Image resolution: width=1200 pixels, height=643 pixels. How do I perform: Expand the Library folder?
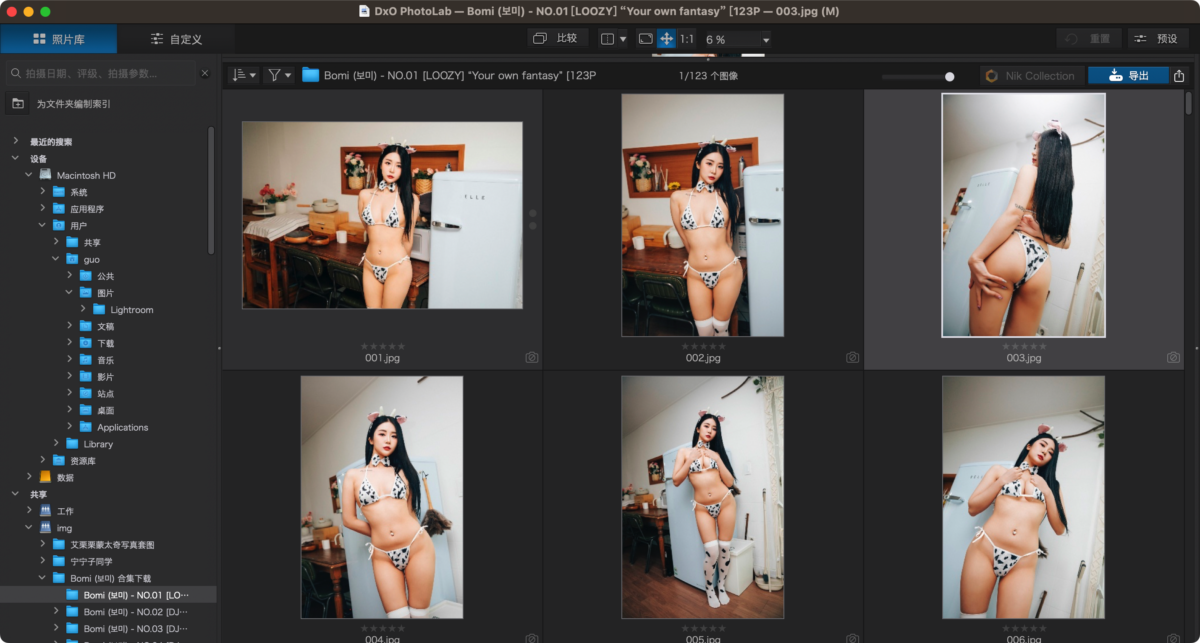point(57,443)
